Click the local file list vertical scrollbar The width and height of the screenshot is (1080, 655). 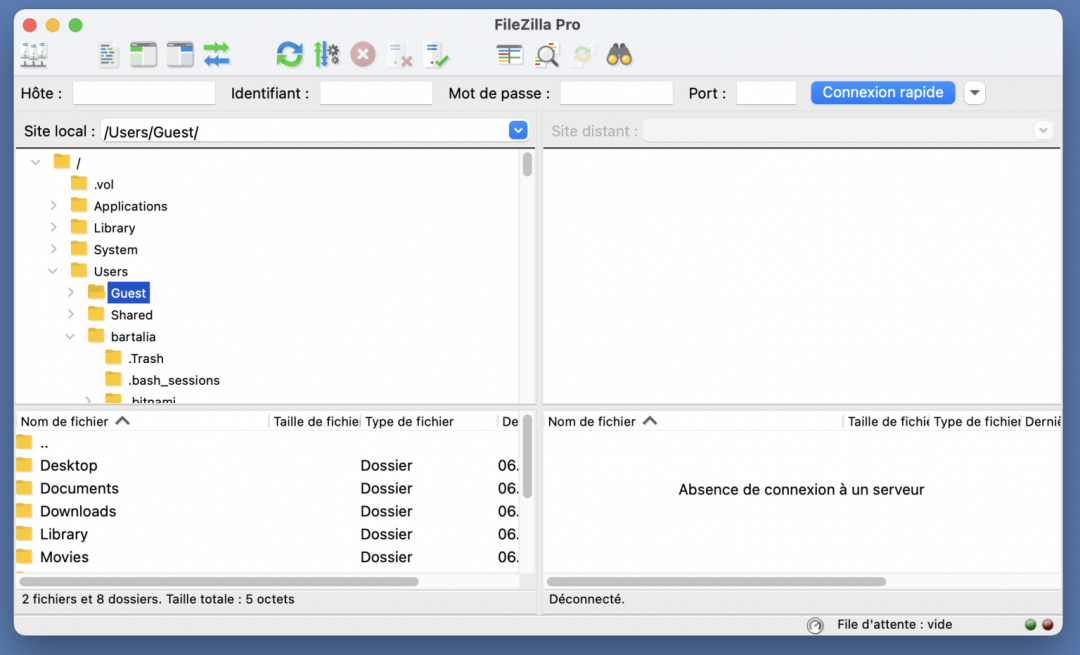(527, 455)
